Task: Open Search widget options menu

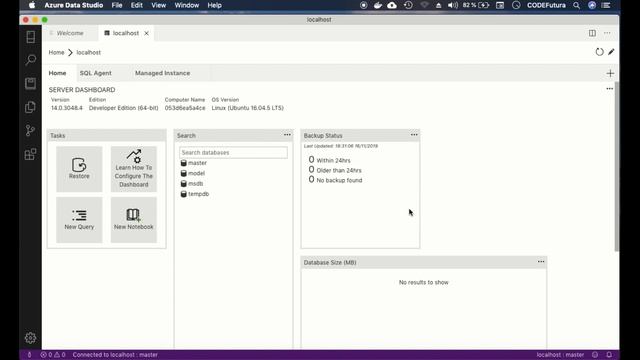Action: (287, 135)
